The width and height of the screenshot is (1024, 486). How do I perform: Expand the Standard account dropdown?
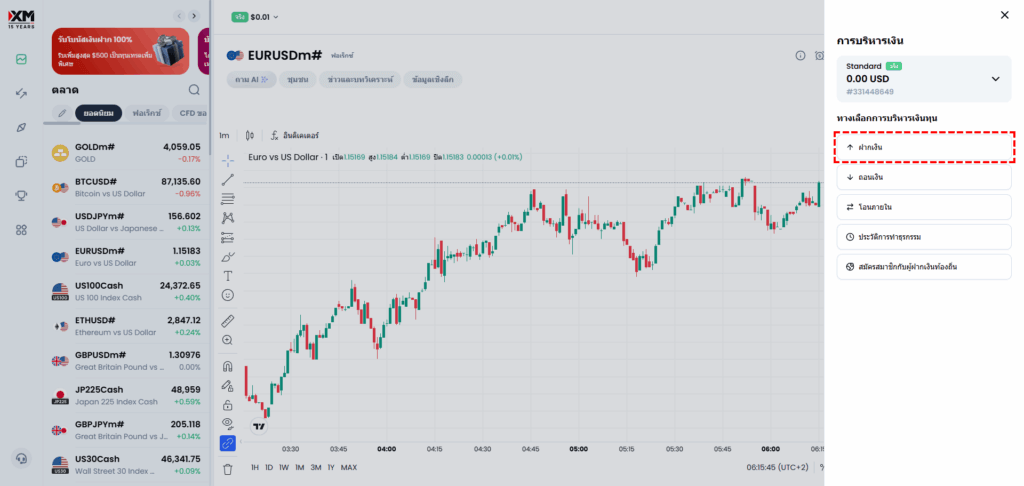pyautogui.click(x=995, y=79)
